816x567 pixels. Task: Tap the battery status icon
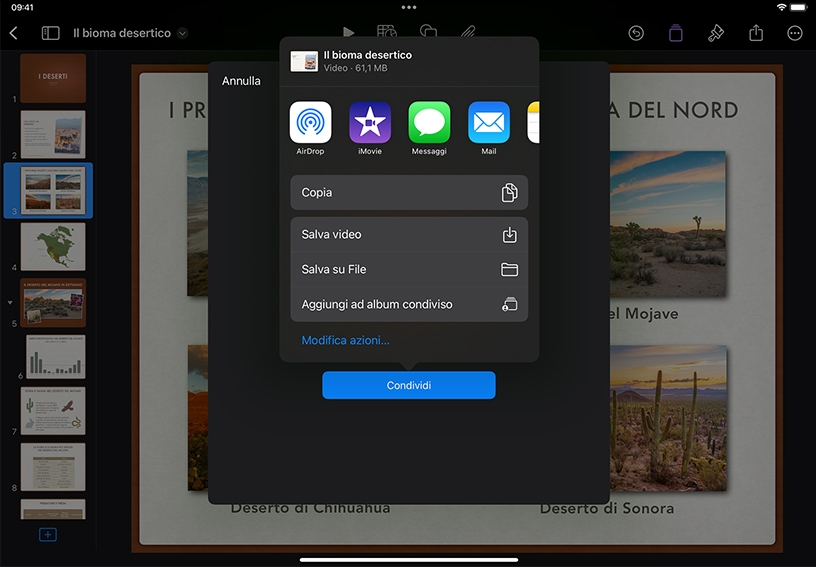[x=799, y=7]
